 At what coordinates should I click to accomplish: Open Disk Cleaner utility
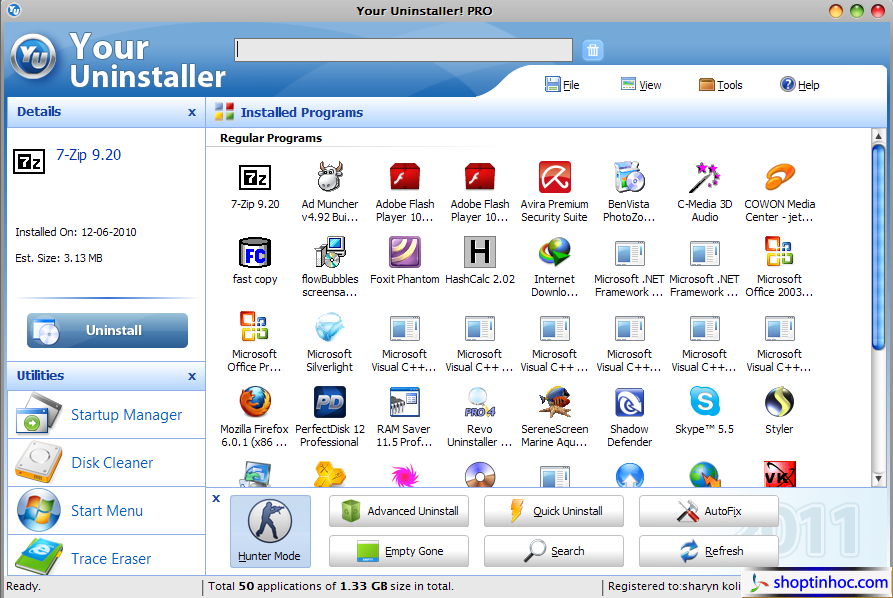pos(106,462)
